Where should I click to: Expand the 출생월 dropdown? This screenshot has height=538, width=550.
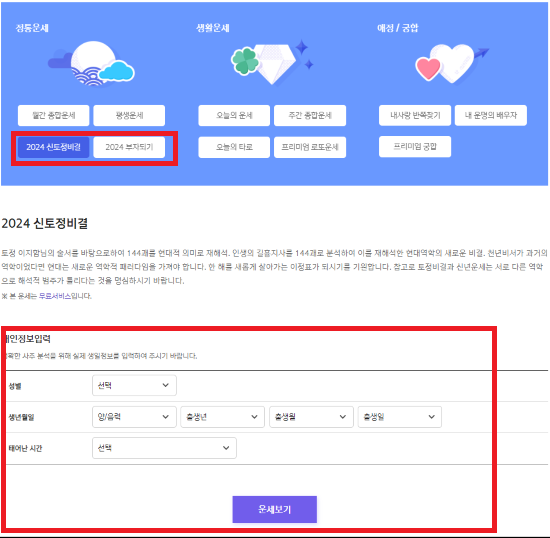pos(311,417)
